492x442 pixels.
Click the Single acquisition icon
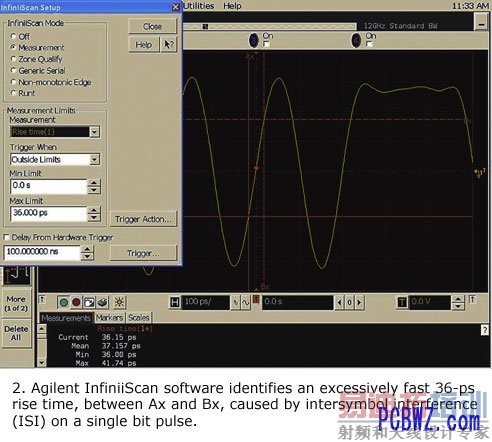click(89, 302)
